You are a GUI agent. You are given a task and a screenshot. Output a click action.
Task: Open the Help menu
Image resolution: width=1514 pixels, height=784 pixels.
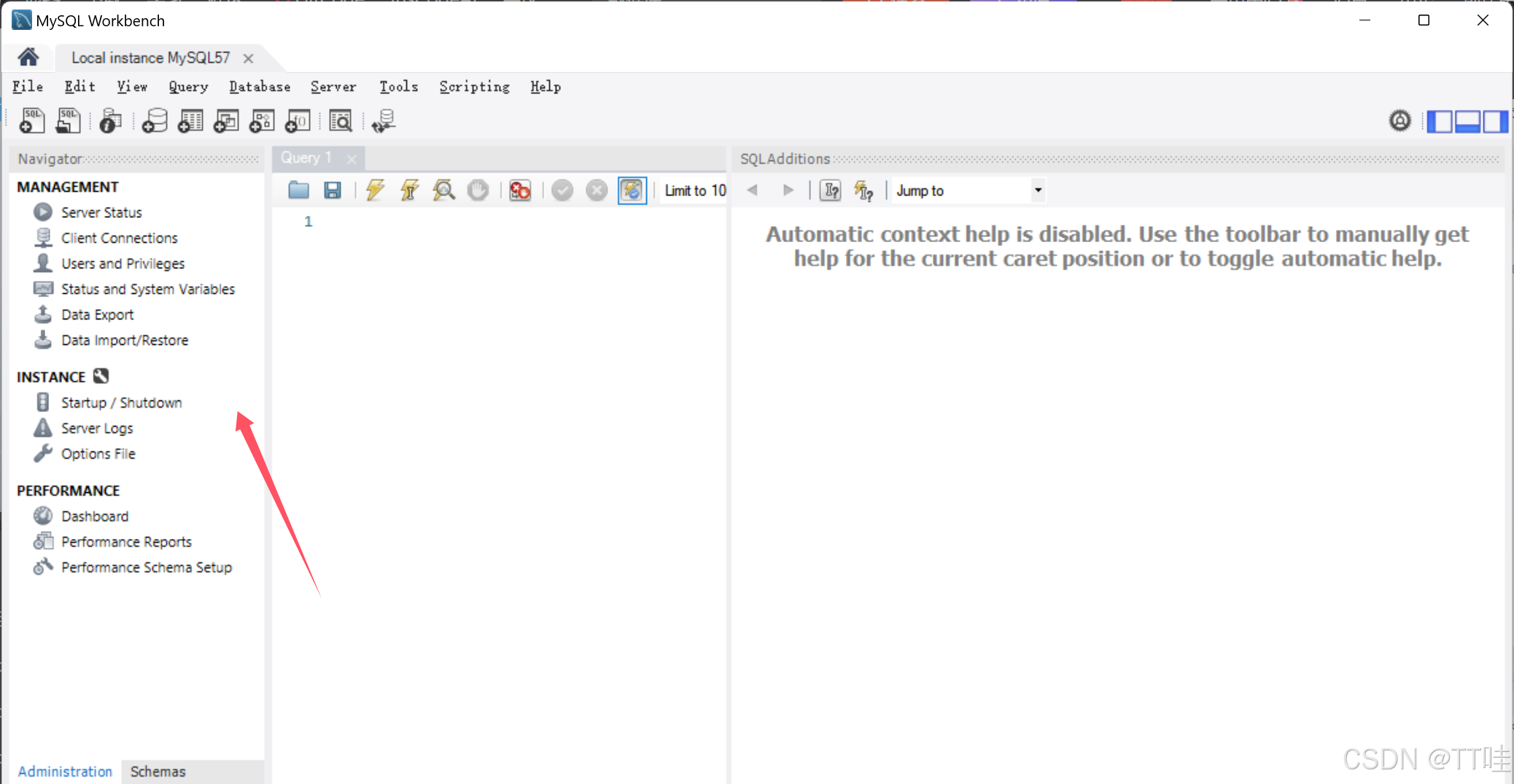pos(545,87)
